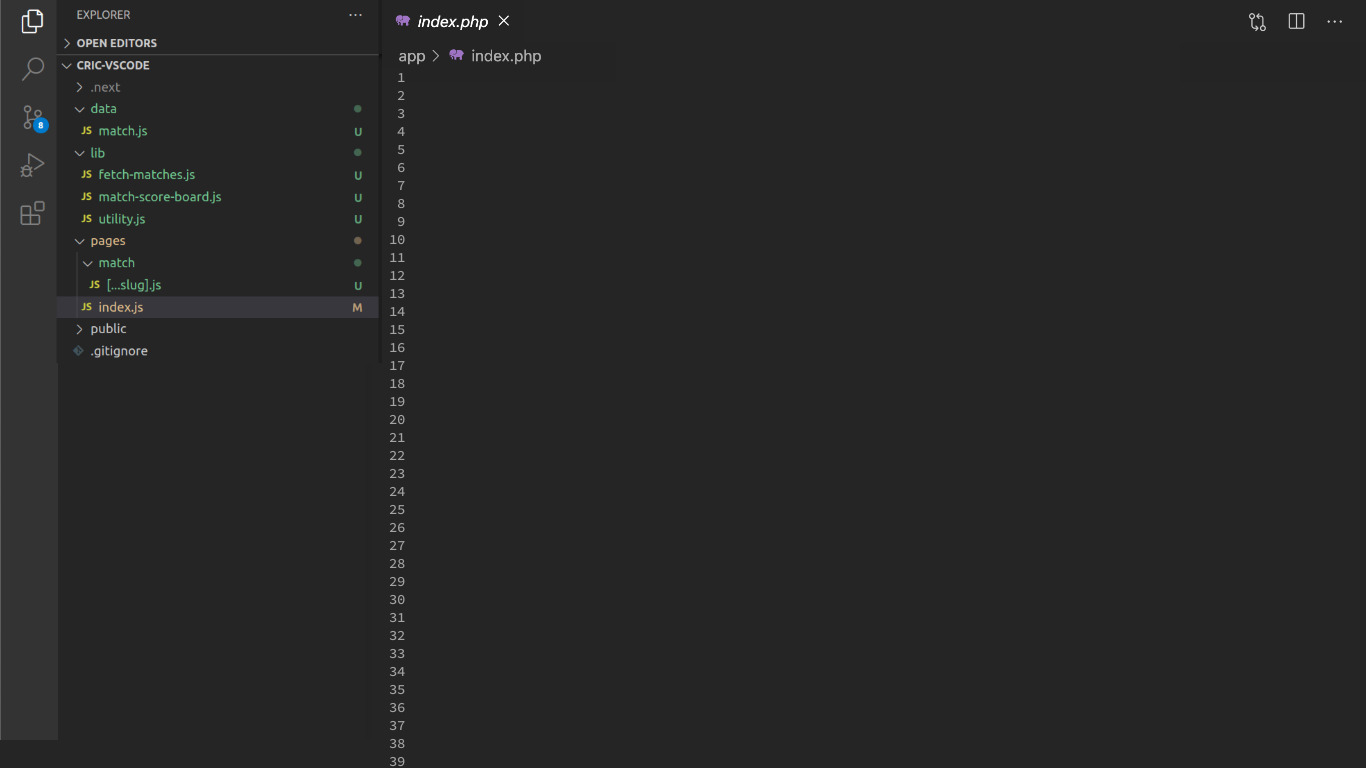Open Explorer panel's ellipsis actions menu
1366x768 pixels.
355,15
